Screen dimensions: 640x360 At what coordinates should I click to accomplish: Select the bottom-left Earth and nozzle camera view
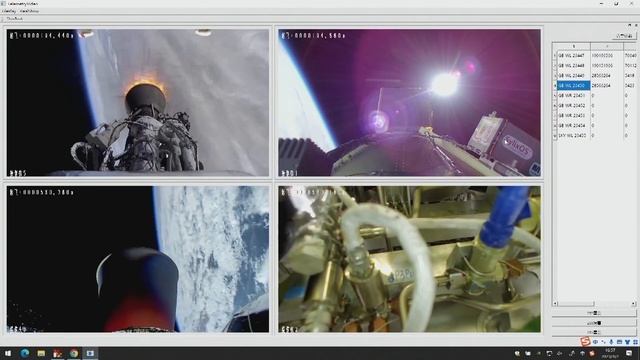[x=138, y=259]
